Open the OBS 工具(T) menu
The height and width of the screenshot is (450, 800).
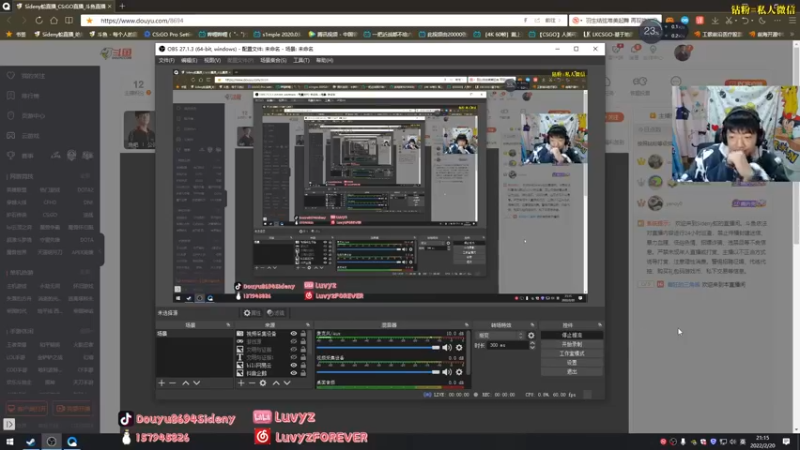pos(301,60)
